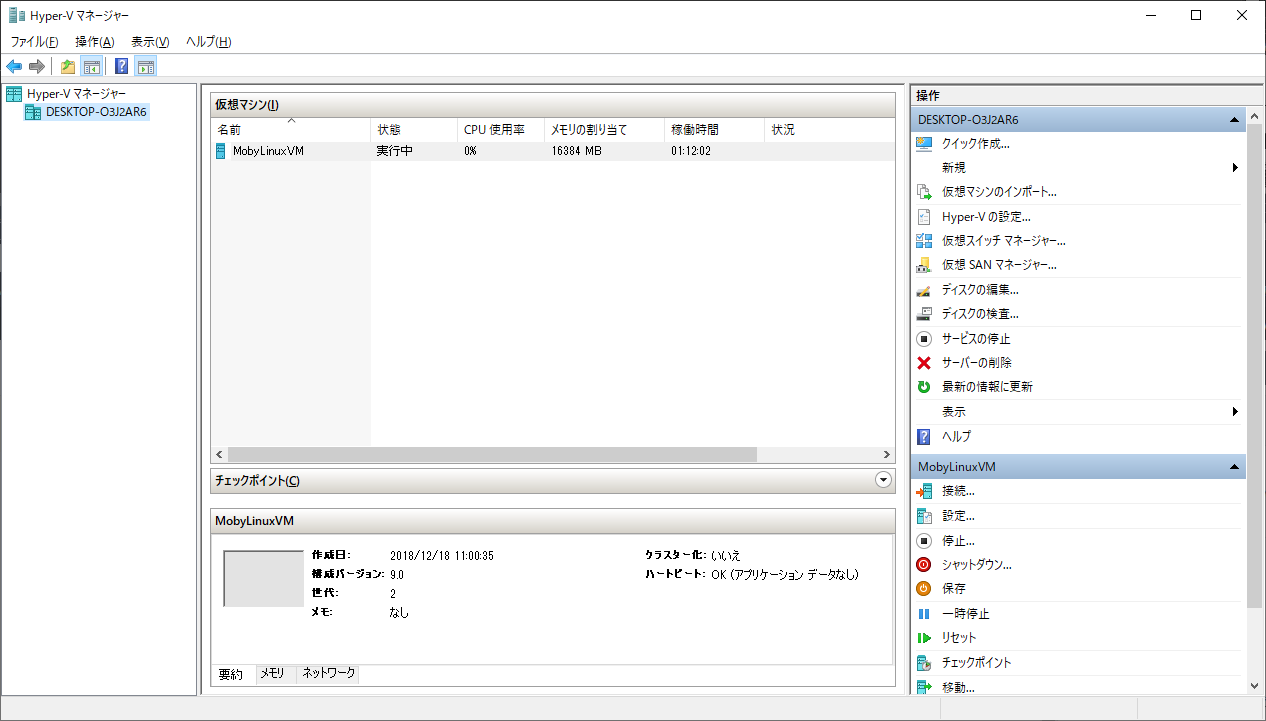Image resolution: width=1266 pixels, height=721 pixels.
Task: Collapse the MobyLinuxVM actions section
Action: click(x=1235, y=467)
